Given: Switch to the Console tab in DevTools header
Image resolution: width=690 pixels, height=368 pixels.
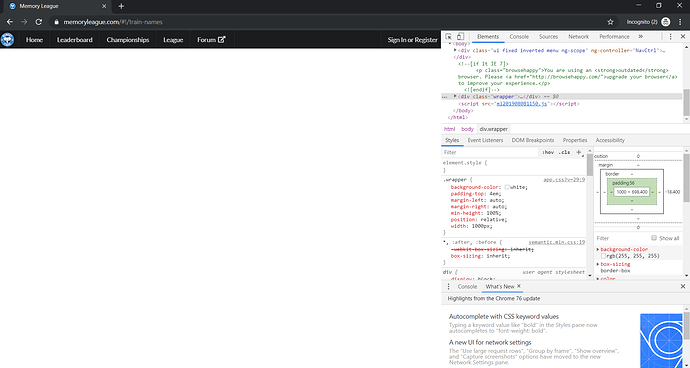Looking at the screenshot, I should 519,37.
